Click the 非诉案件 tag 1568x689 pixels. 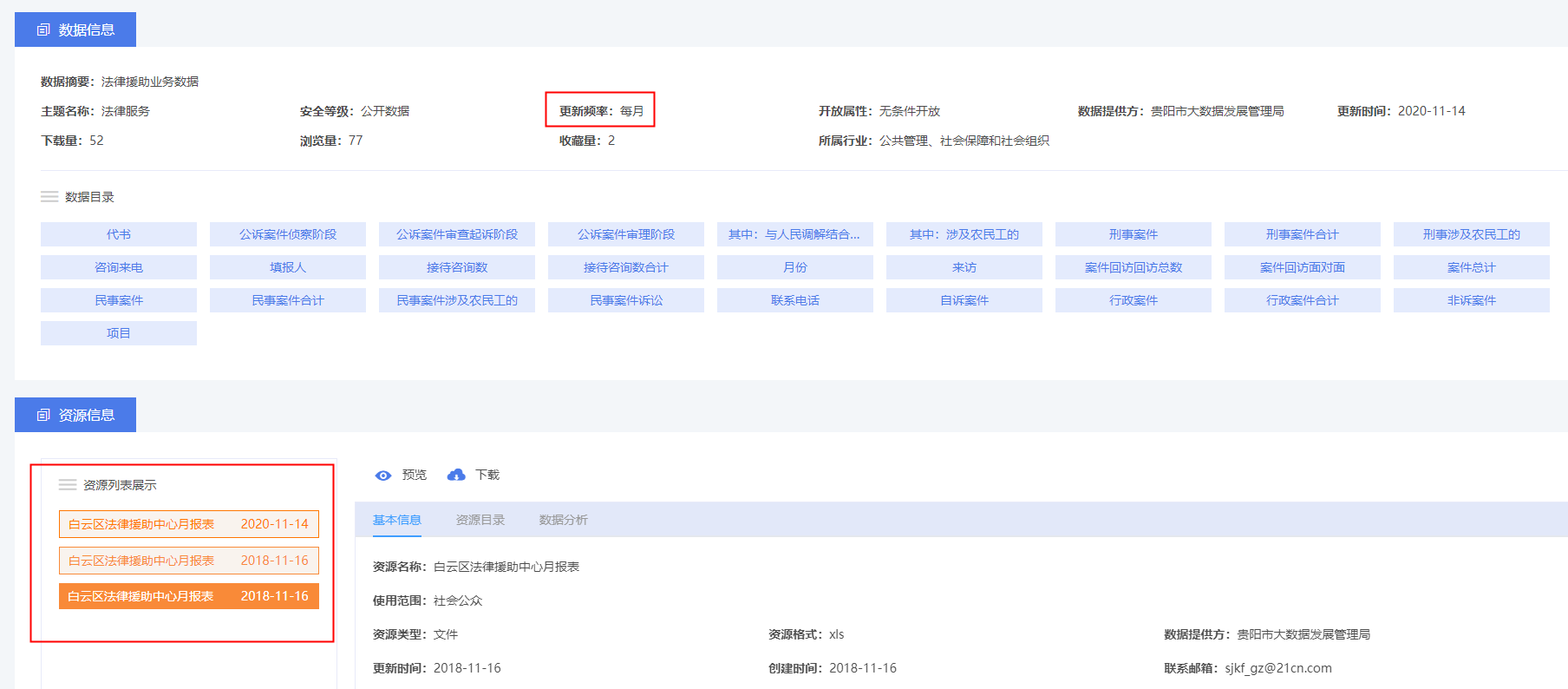(x=1471, y=300)
